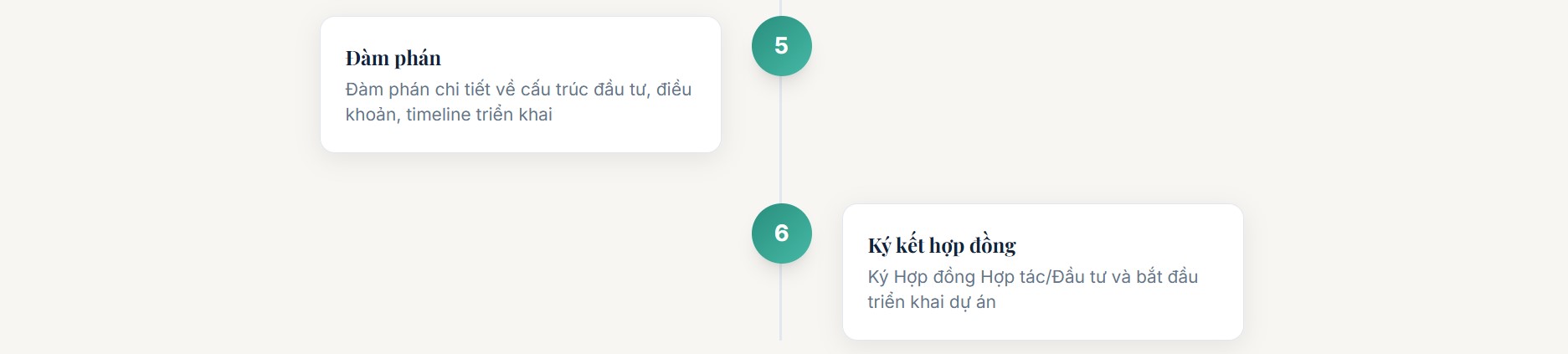Click the step 5 numbered circle
The height and width of the screenshot is (354, 1568).
(x=781, y=46)
